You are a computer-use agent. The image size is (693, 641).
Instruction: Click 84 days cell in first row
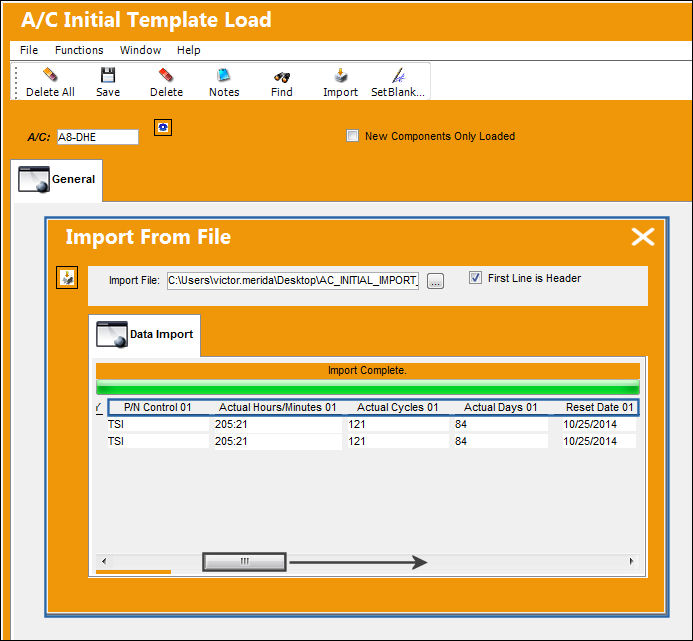500,424
